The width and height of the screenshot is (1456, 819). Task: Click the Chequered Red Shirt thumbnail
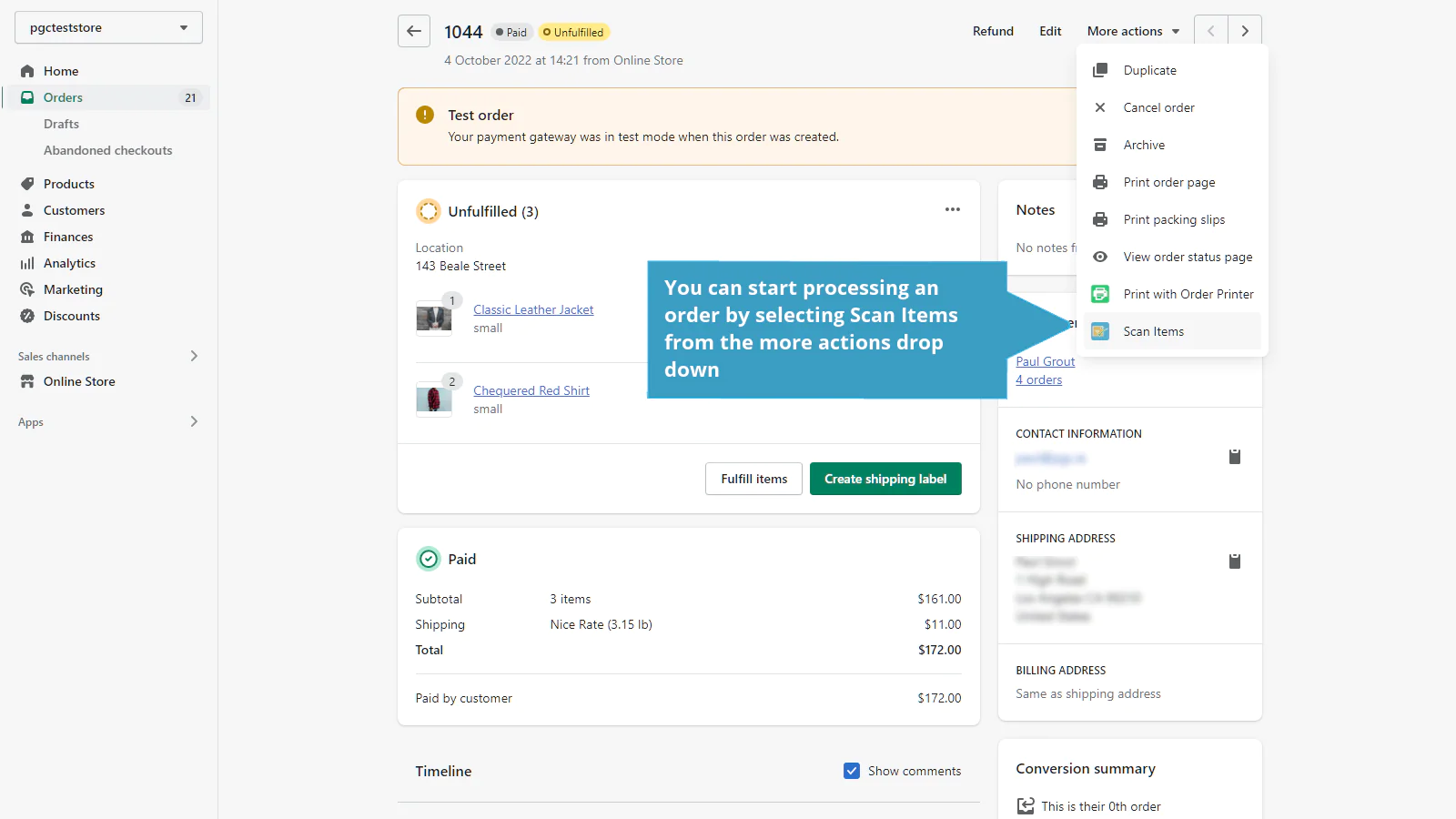click(434, 399)
